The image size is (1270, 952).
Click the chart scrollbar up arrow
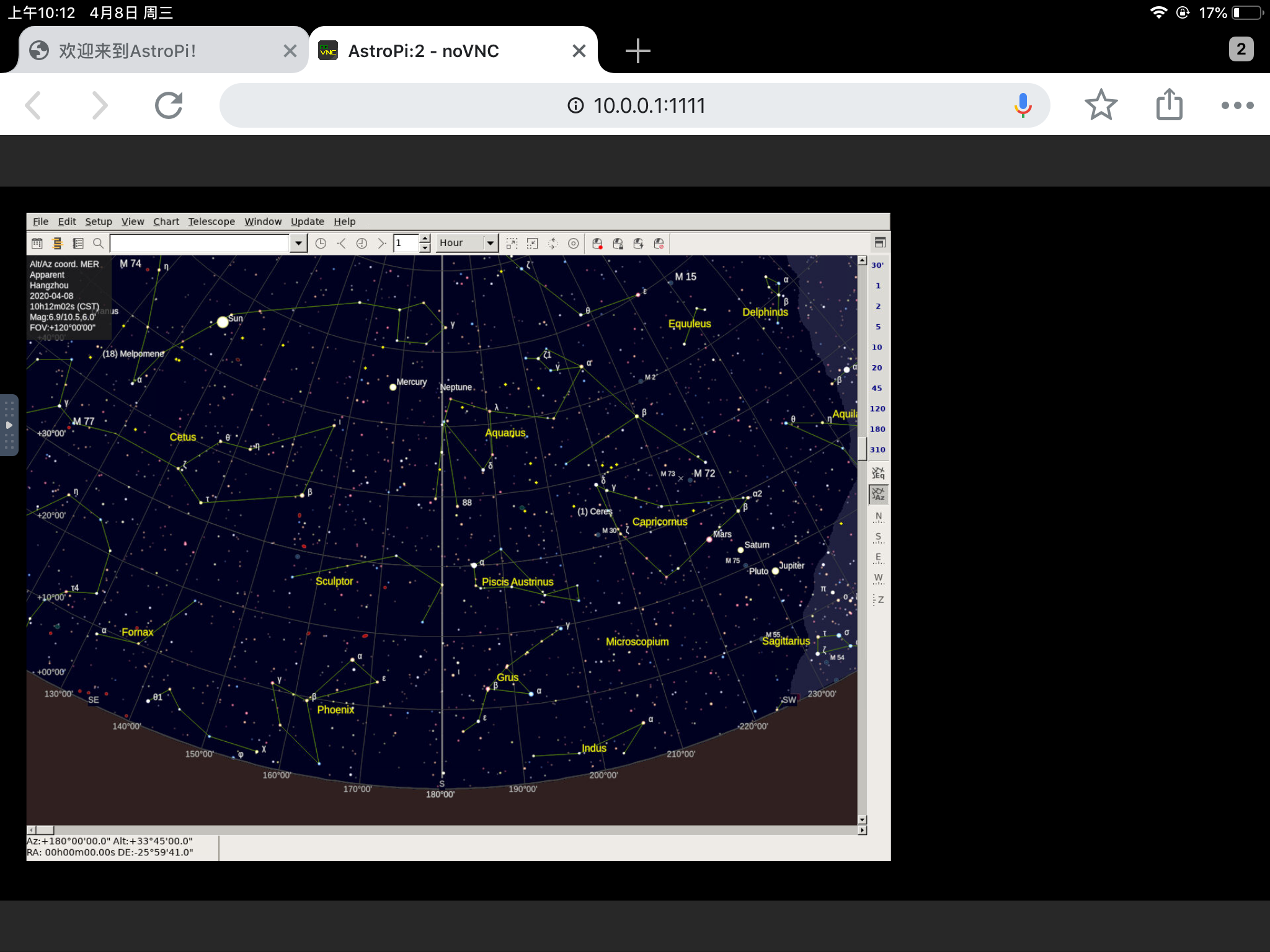tap(862, 260)
